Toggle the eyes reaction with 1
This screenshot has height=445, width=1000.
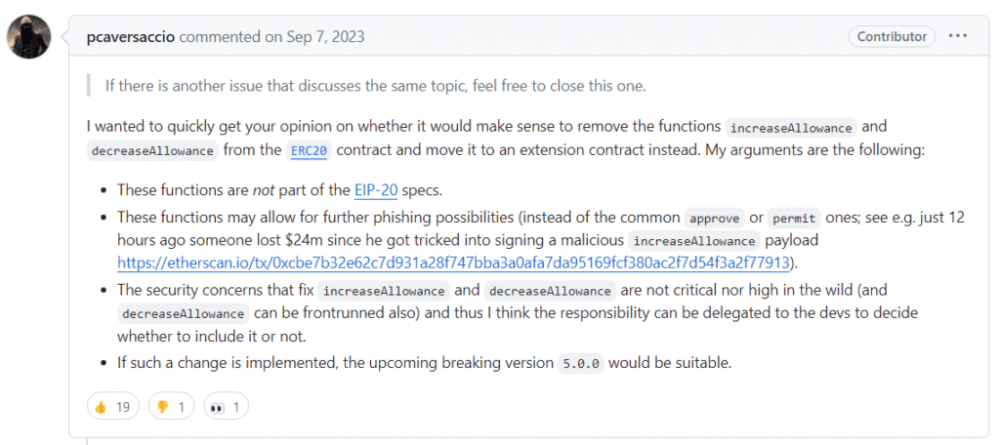(x=226, y=407)
